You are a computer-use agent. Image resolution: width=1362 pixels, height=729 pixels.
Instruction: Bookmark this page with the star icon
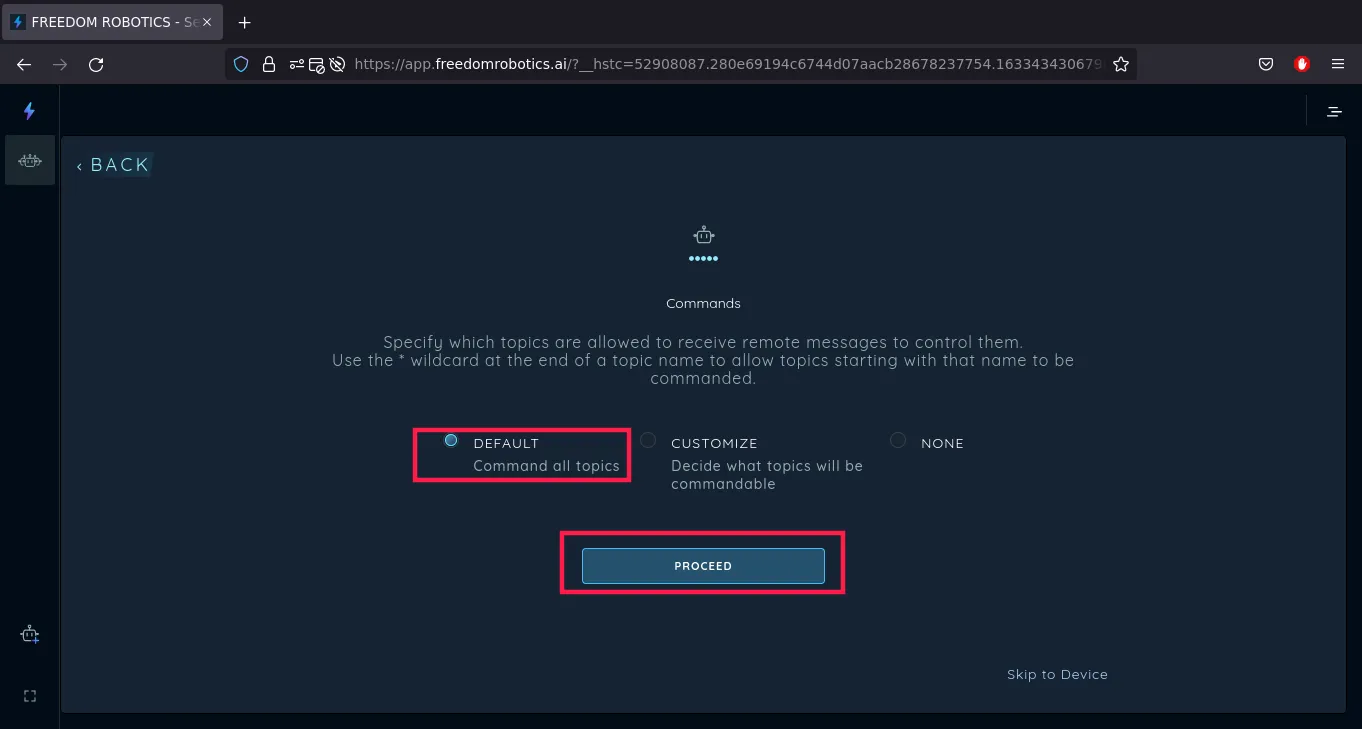click(1121, 64)
